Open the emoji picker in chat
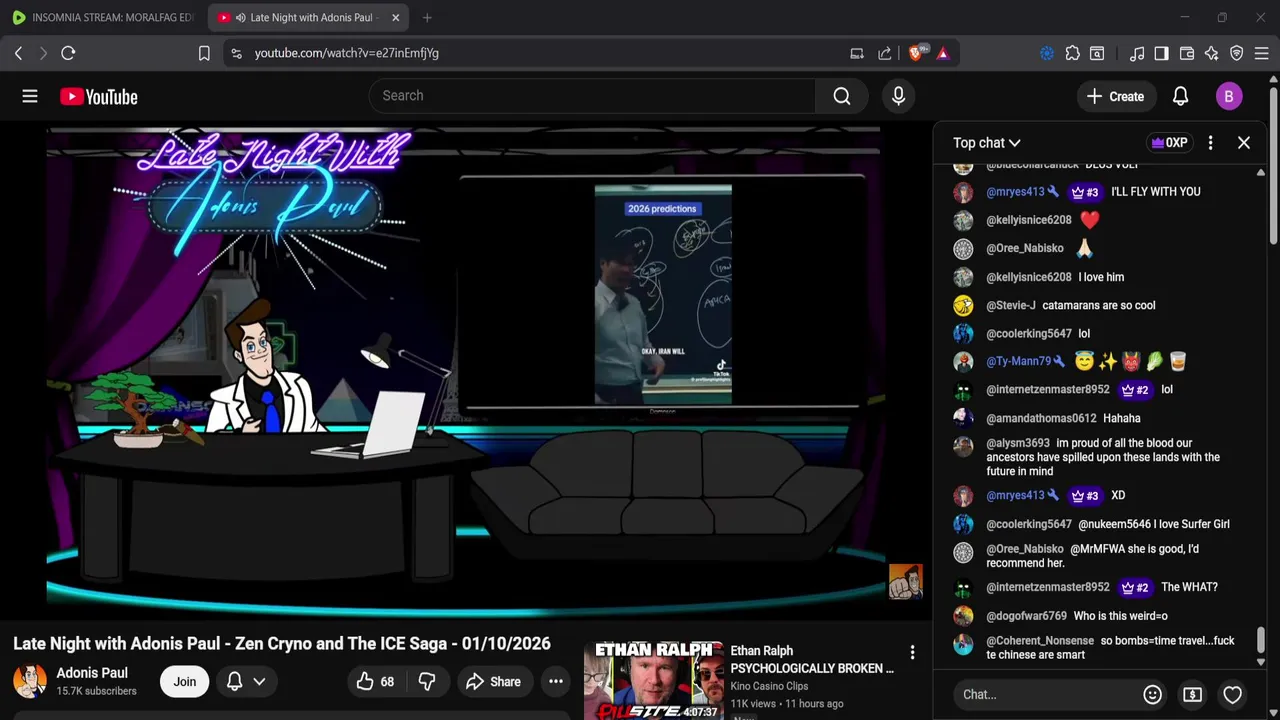This screenshot has height=720, width=1280. click(1152, 694)
